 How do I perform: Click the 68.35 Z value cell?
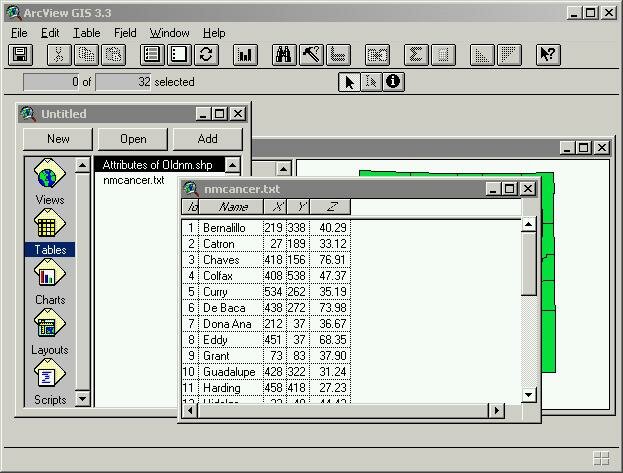point(330,339)
